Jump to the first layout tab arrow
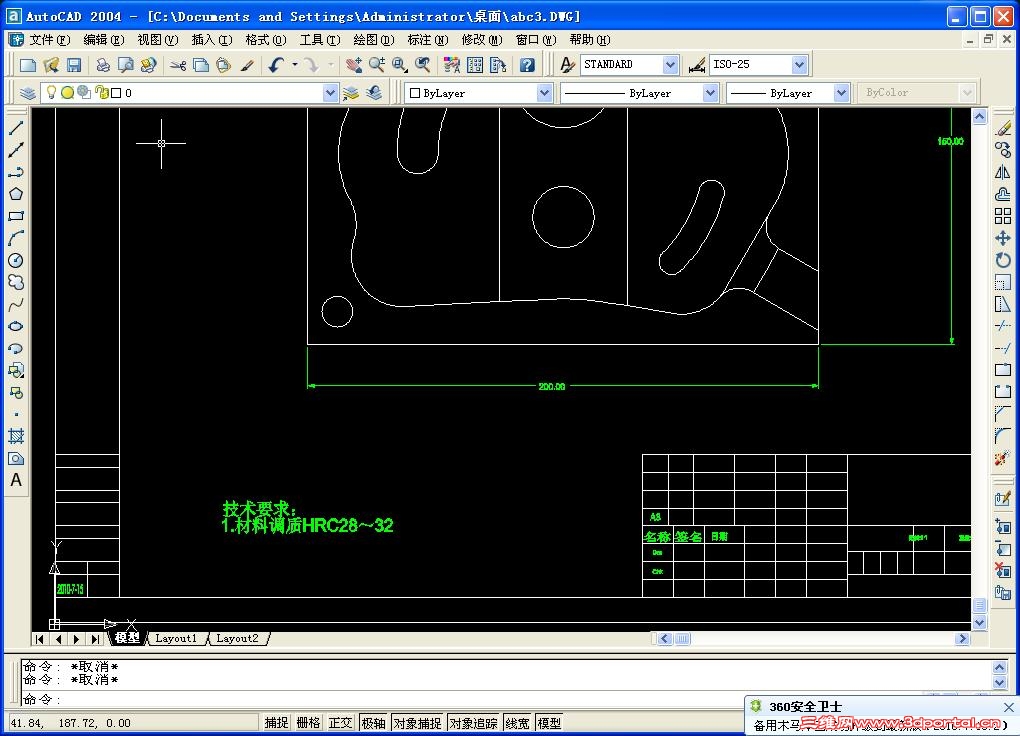 (x=40, y=639)
